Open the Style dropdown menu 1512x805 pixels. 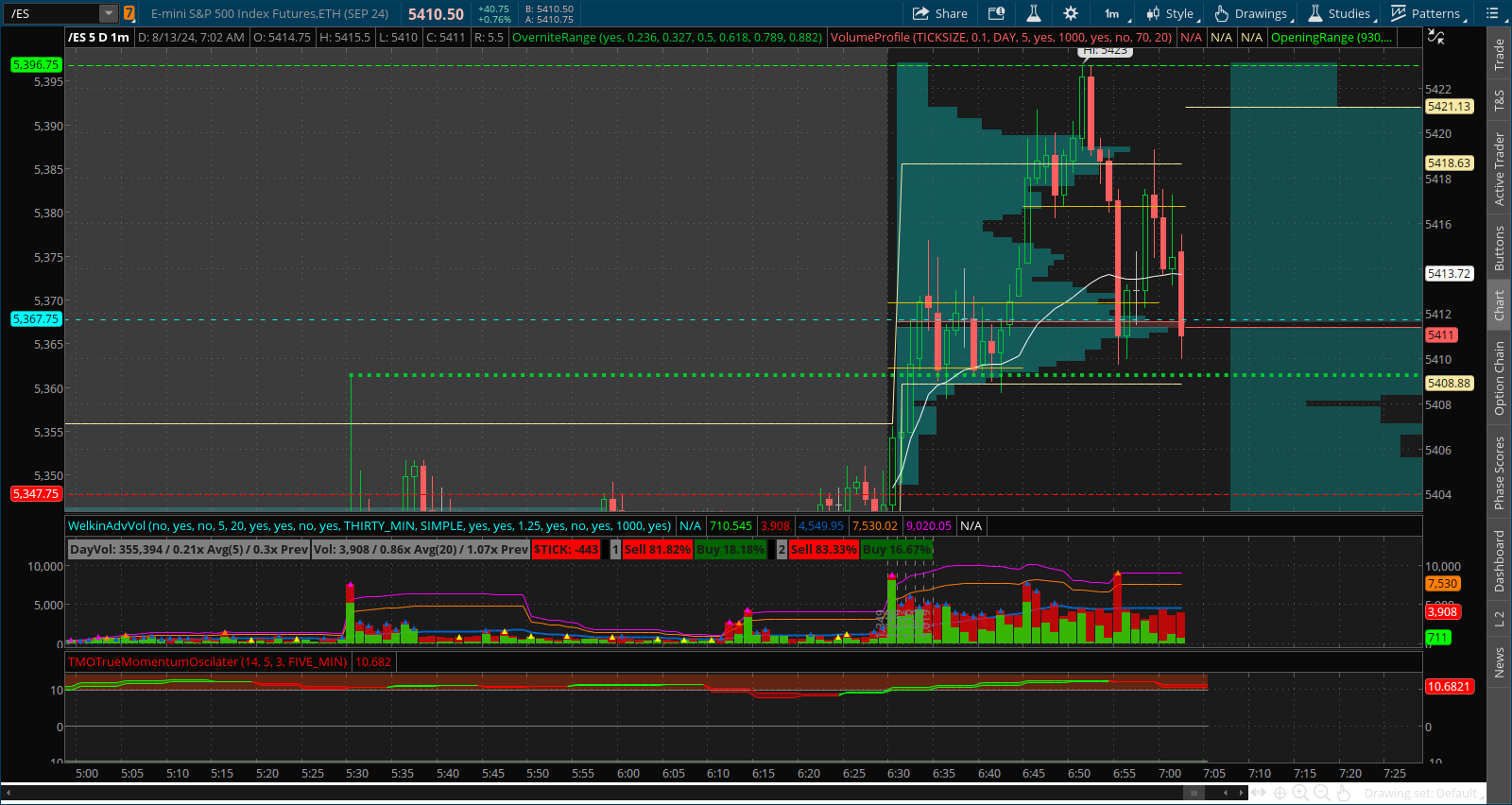(x=1172, y=13)
